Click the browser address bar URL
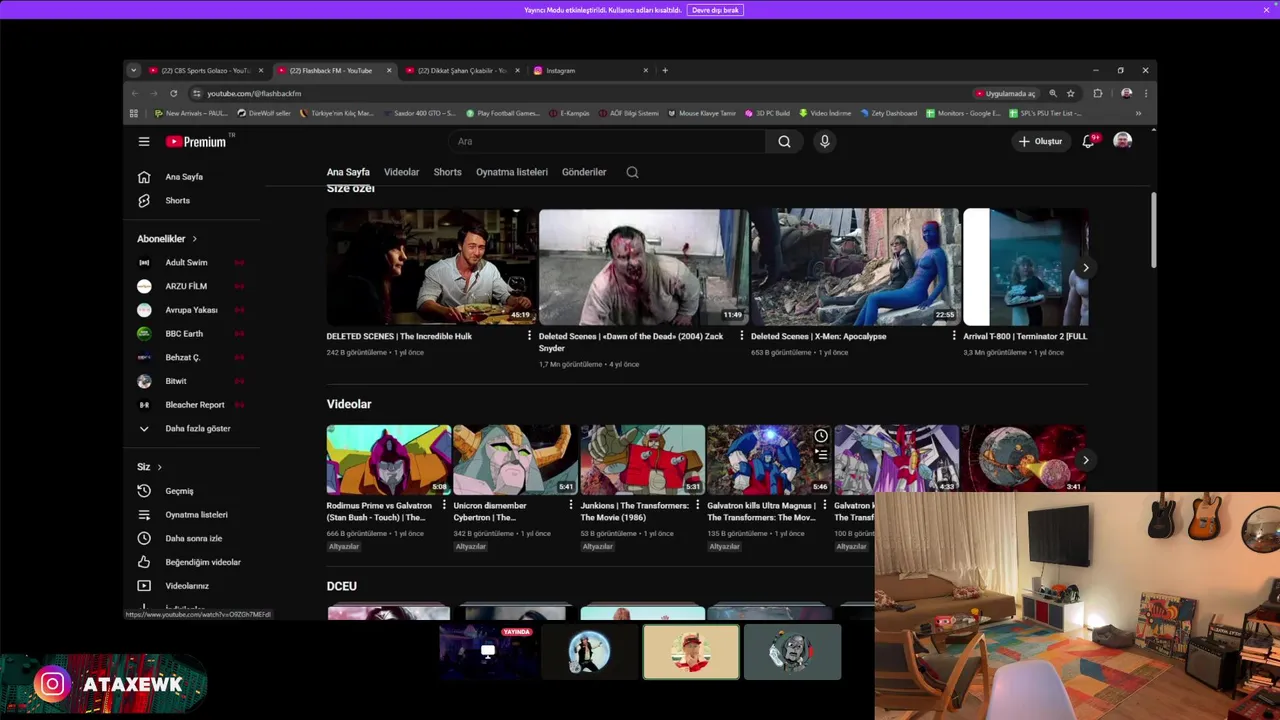The image size is (1280, 720). coord(254,93)
